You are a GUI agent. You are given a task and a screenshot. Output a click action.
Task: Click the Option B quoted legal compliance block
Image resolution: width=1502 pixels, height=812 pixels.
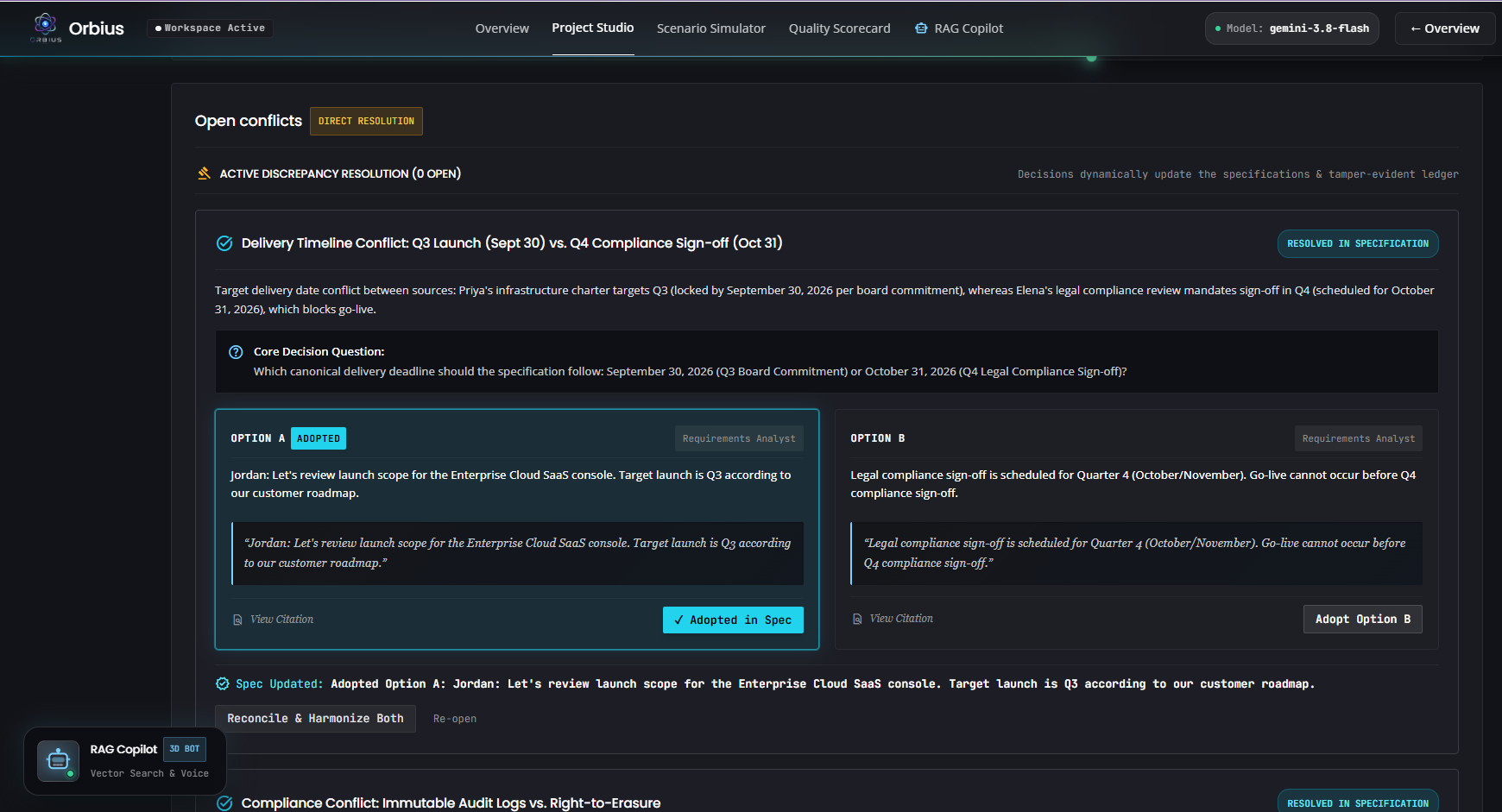point(1137,553)
